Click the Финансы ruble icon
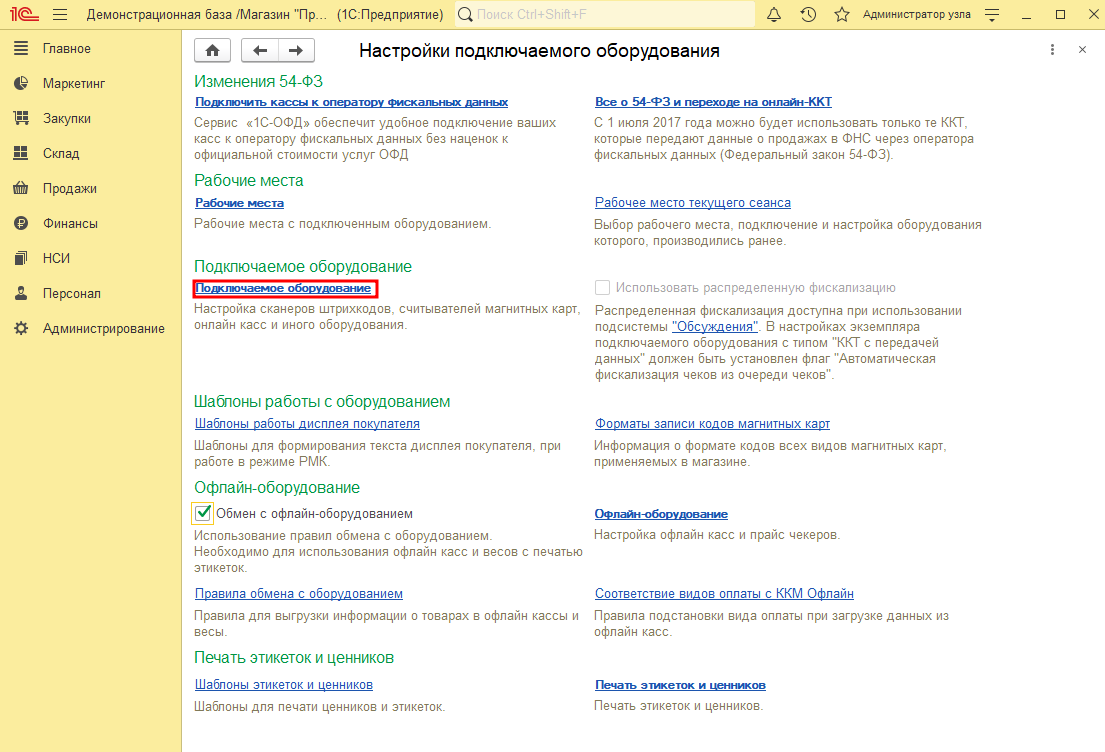 coord(21,223)
